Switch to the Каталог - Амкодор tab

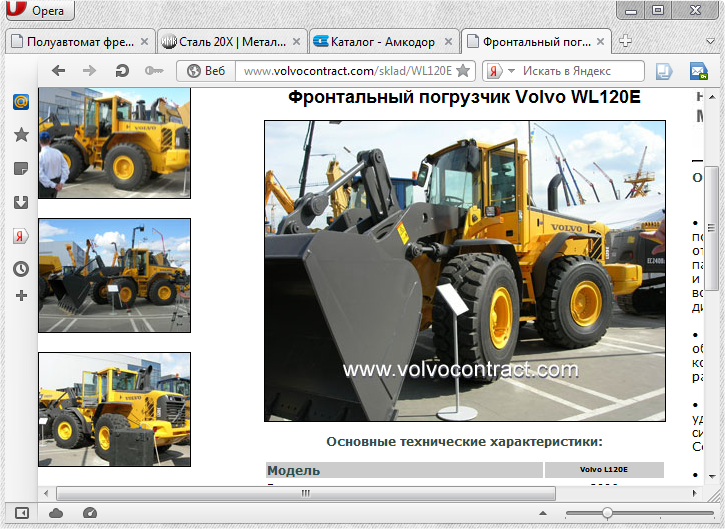[383, 42]
